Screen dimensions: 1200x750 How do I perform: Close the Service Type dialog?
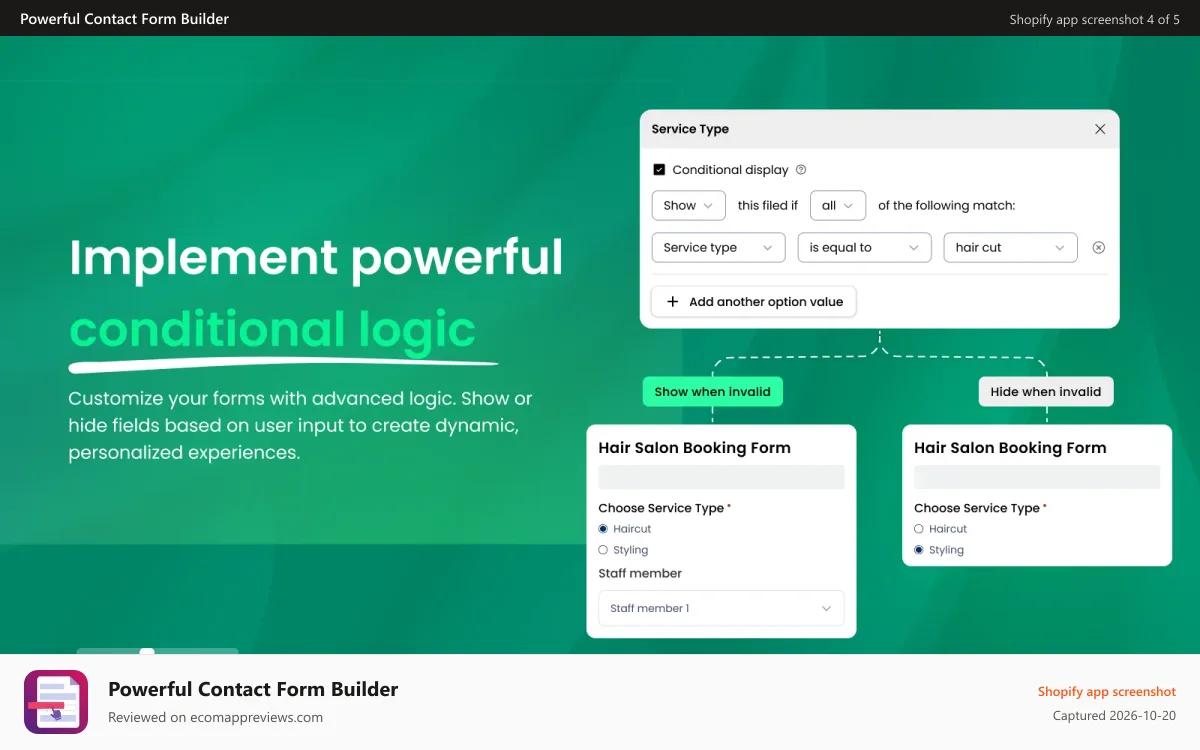click(1100, 129)
